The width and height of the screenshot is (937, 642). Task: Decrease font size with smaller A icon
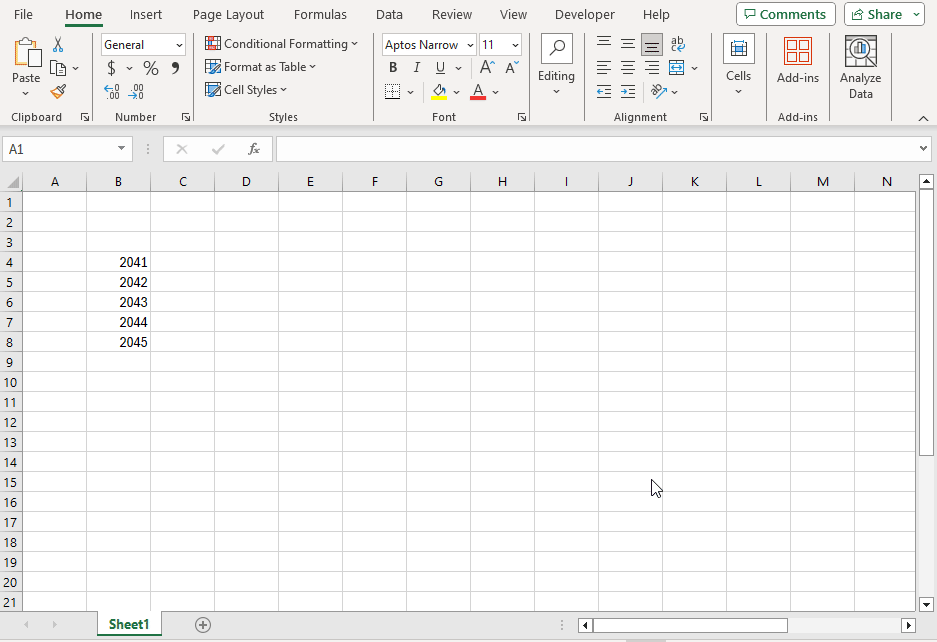512,67
